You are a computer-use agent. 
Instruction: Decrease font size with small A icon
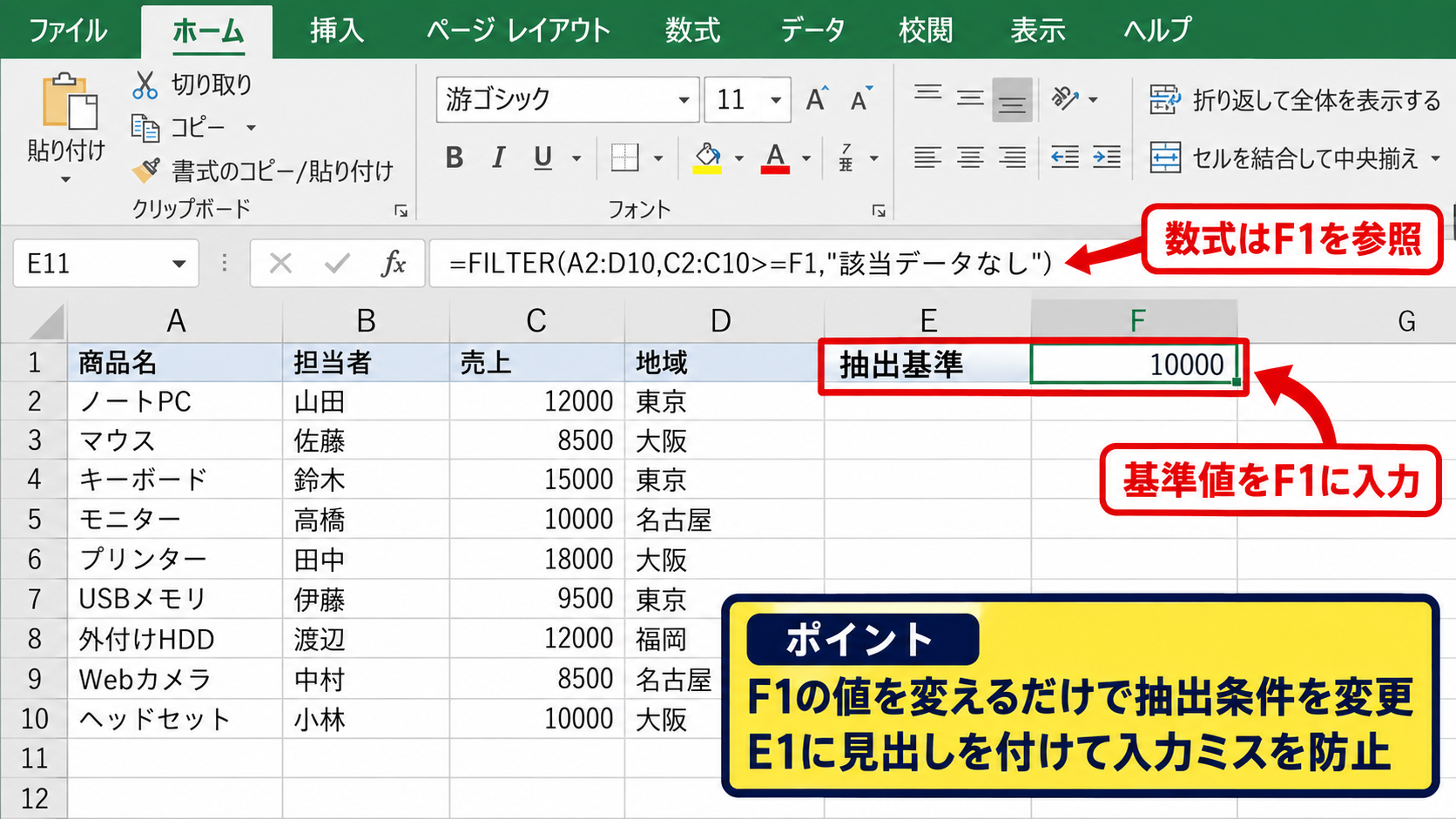[x=861, y=99]
